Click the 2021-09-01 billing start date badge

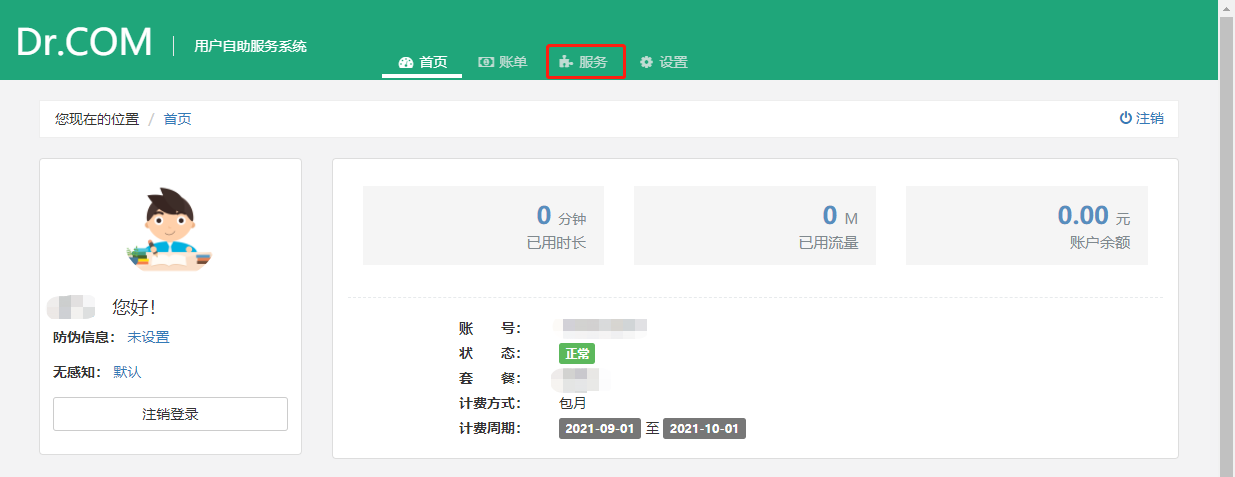tap(599, 429)
